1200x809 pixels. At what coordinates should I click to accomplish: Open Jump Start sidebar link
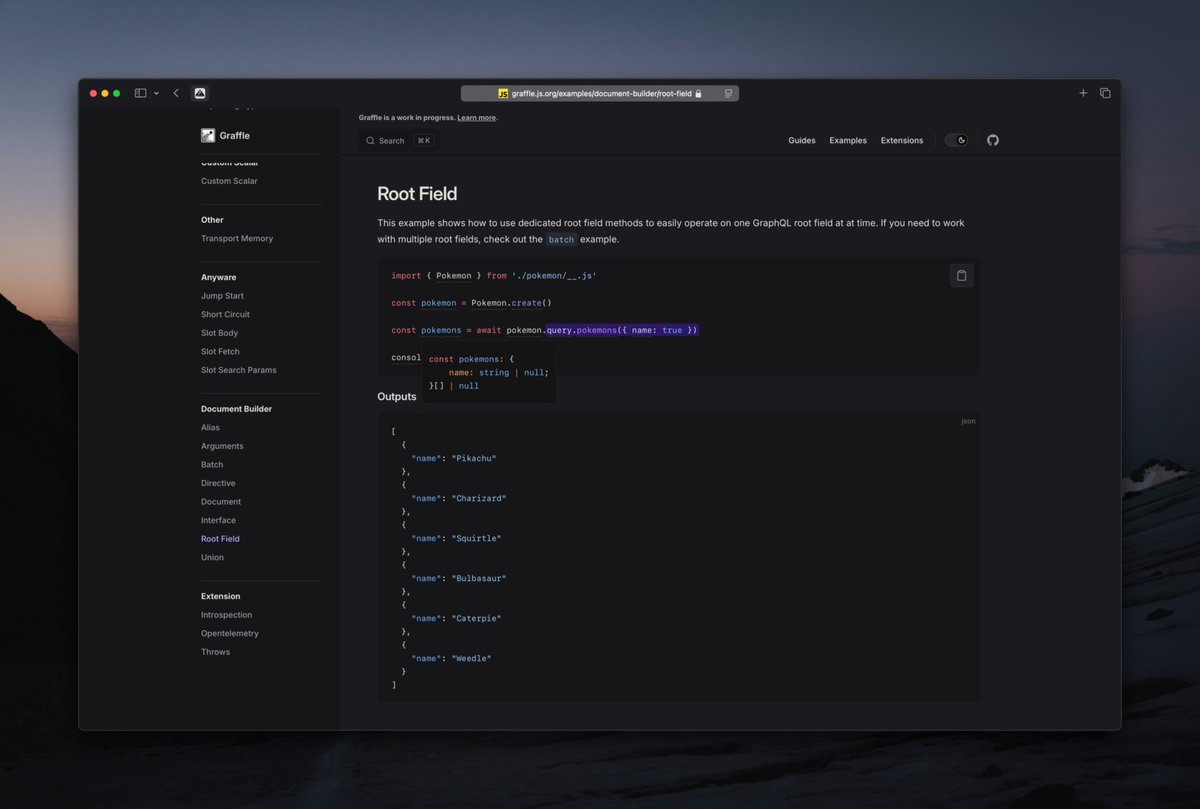[222, 296]
